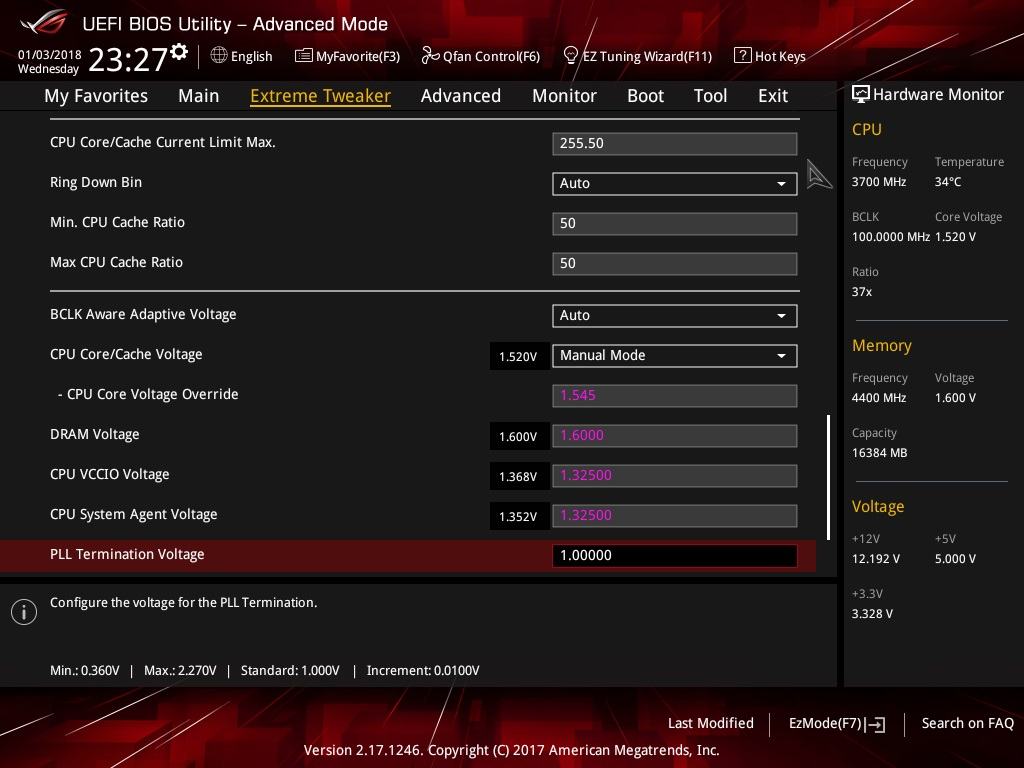Expand the Ring Down Bin dropdown
Screen dimensions: 1024x768
[x=674, y=184]
